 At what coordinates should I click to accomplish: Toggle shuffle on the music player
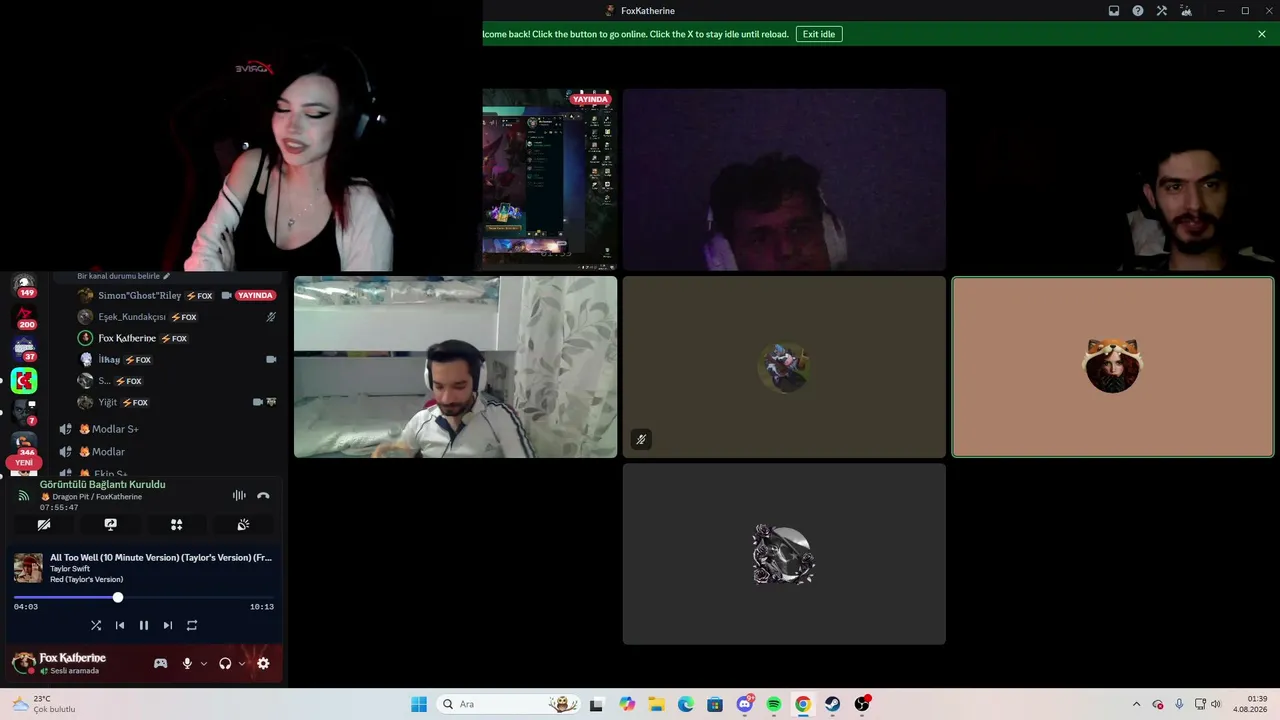tap(96, 625)
